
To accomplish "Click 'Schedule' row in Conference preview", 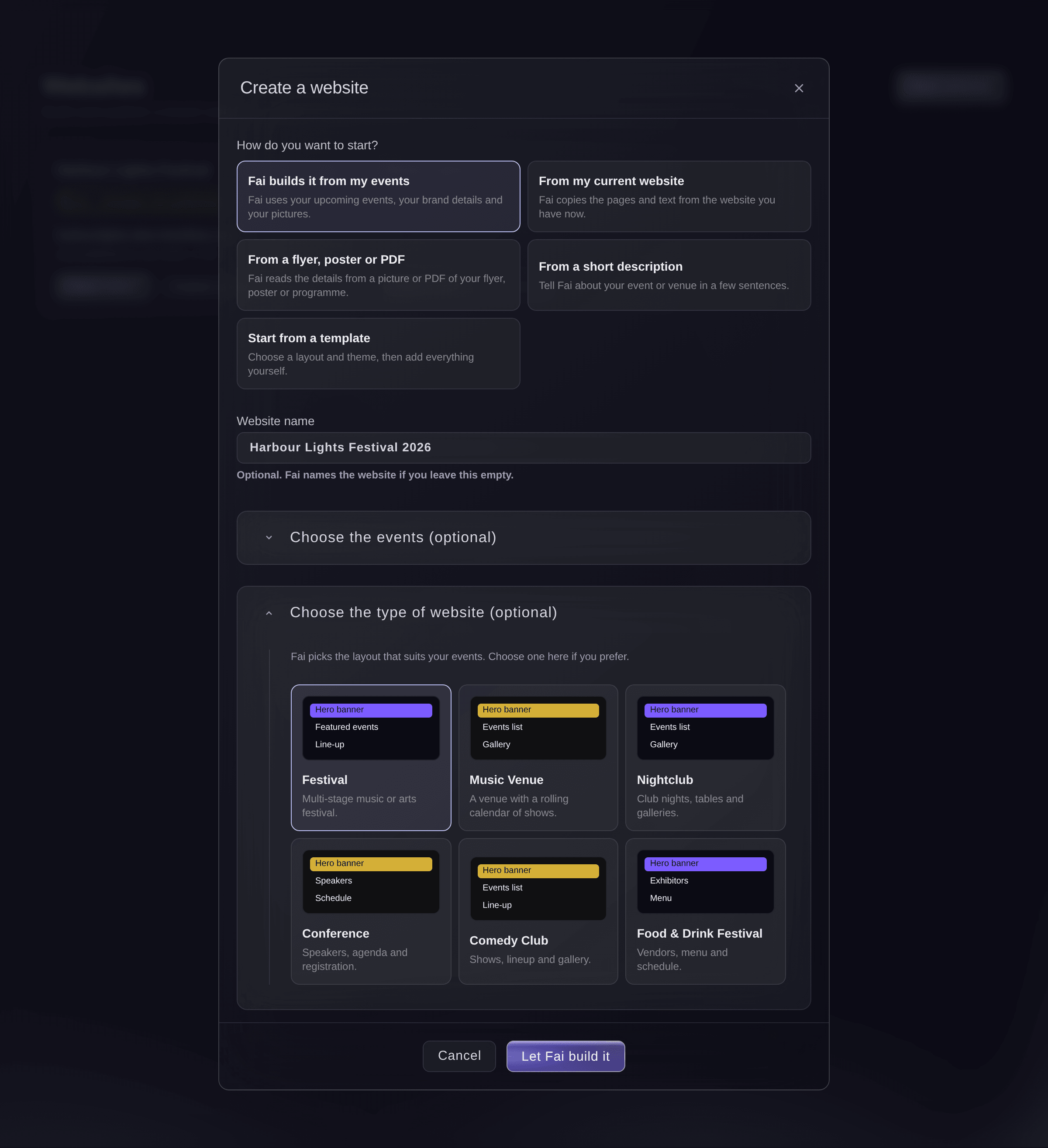I will (x=333, y=898).
